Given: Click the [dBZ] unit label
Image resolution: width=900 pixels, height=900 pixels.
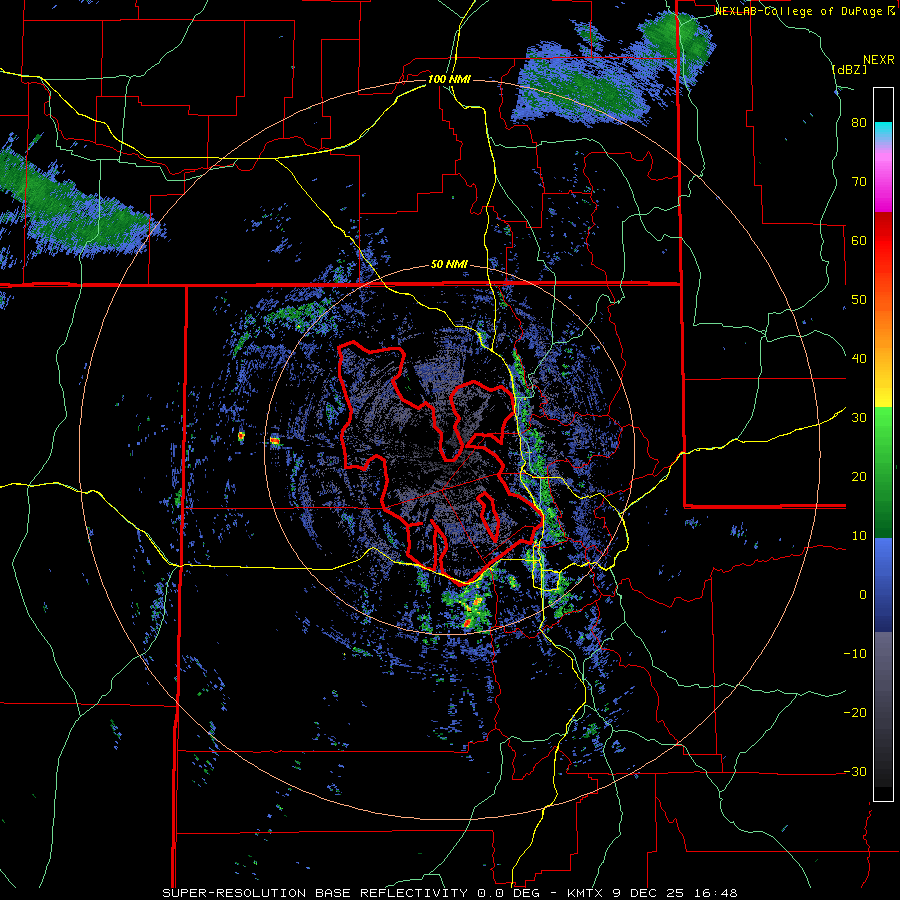Looking at the screenshot, I should (849, 69).
